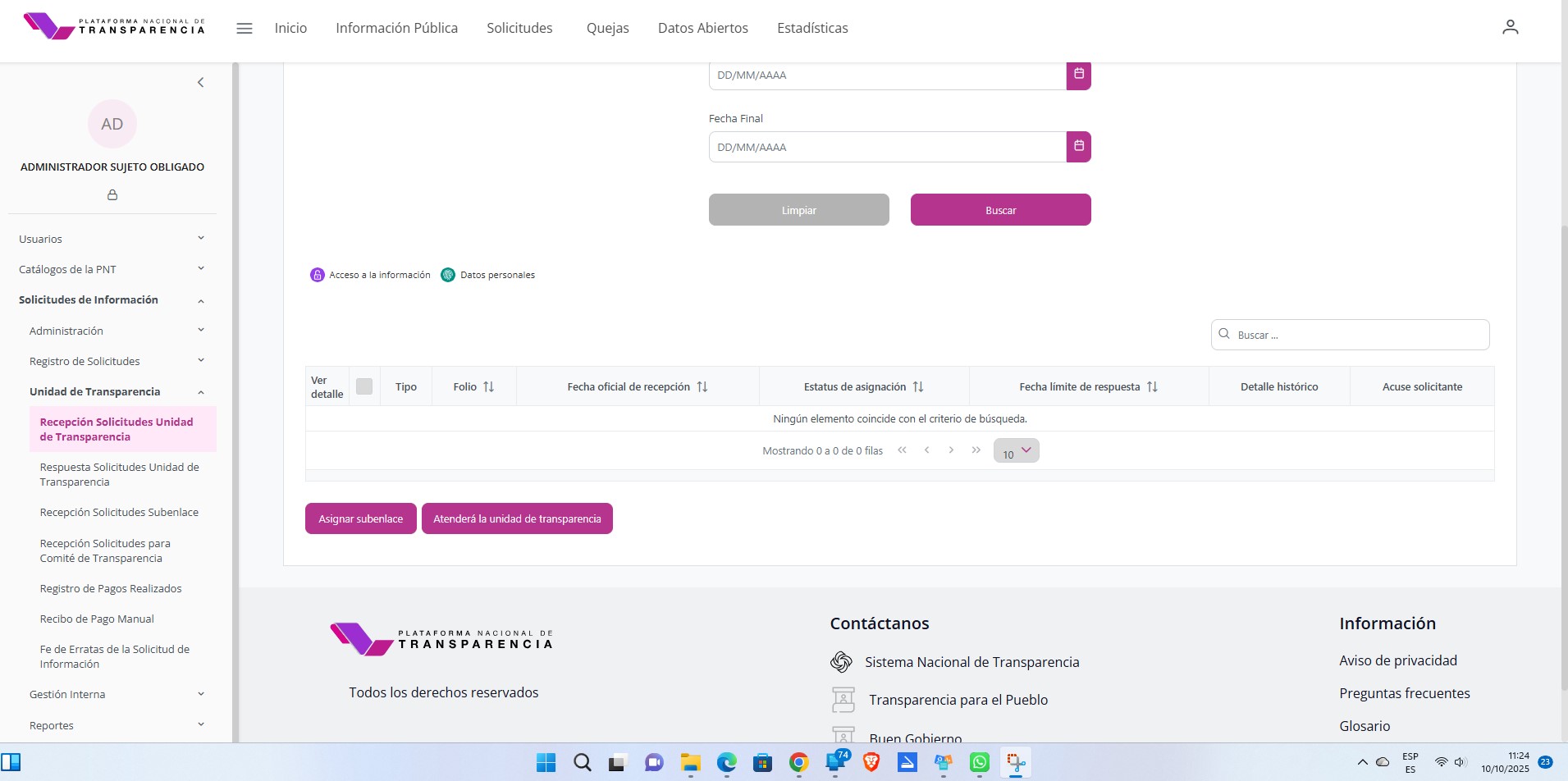
Task: Toggle the select-all checkbox in table header
Action: 364,386
